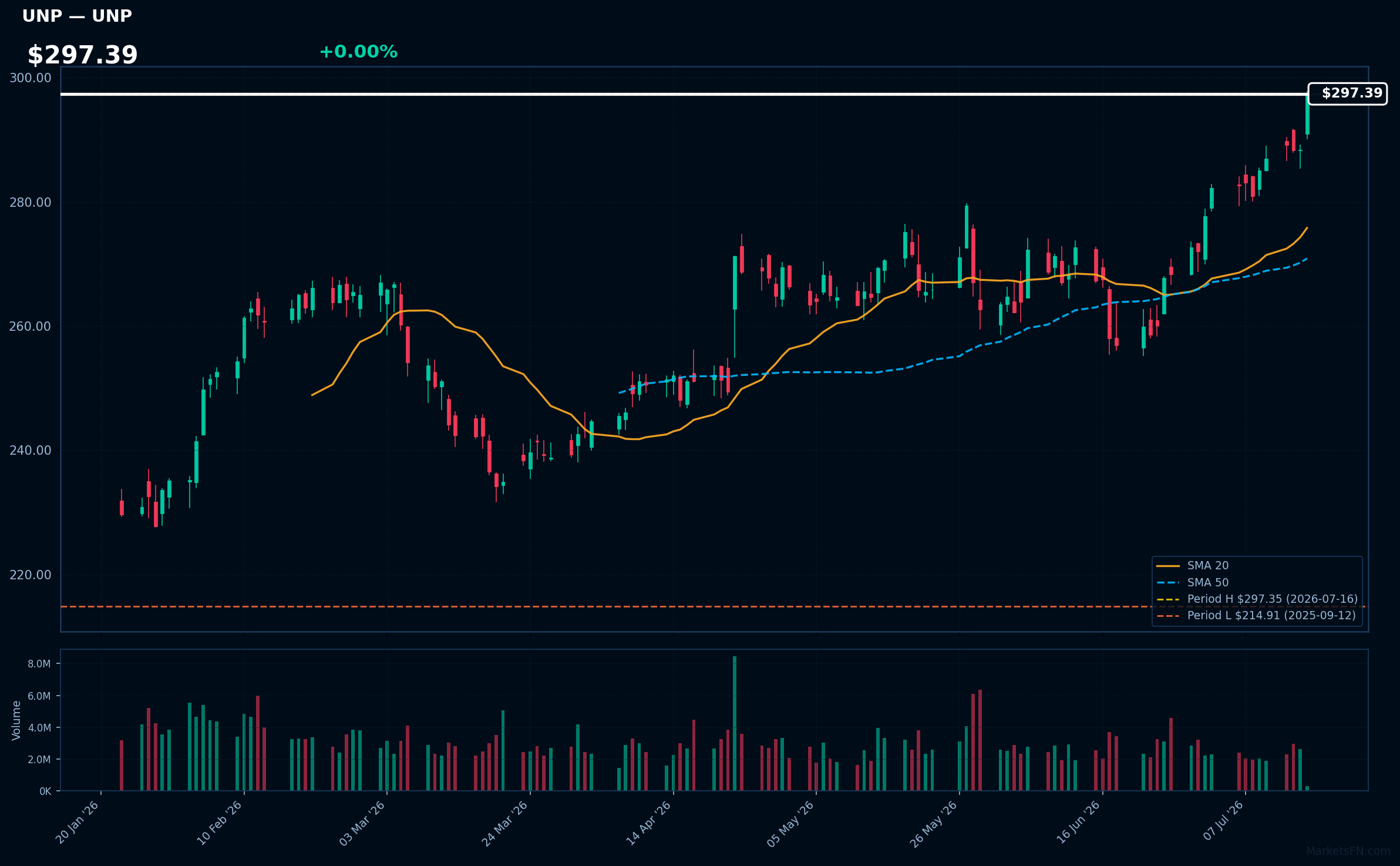Image resolution: width=1400 pixels, height=866 pixels.
Task: Click the Volume axis title
Action: [x=16, y=720]
